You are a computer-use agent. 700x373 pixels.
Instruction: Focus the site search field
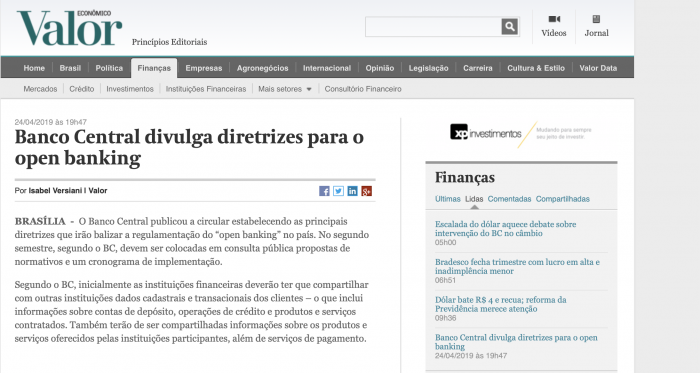tap(433, 27)
